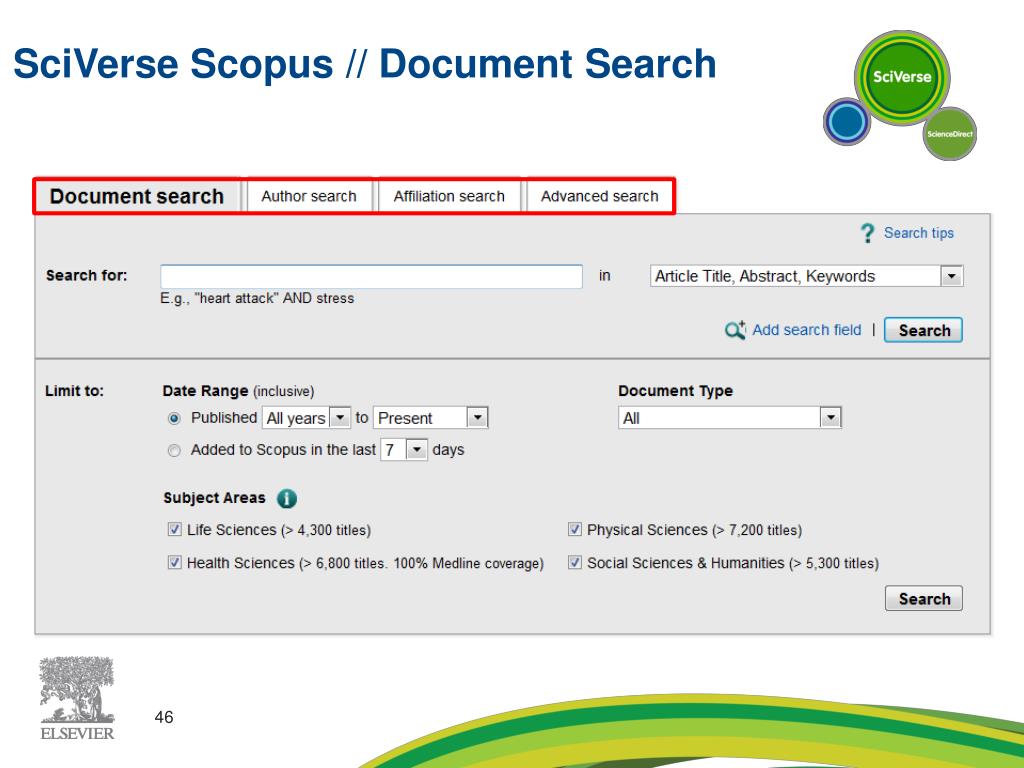Click the ScienceDirect circle logo
Image resolution: width=1024 pixels, height=768 pixels.
950,134
